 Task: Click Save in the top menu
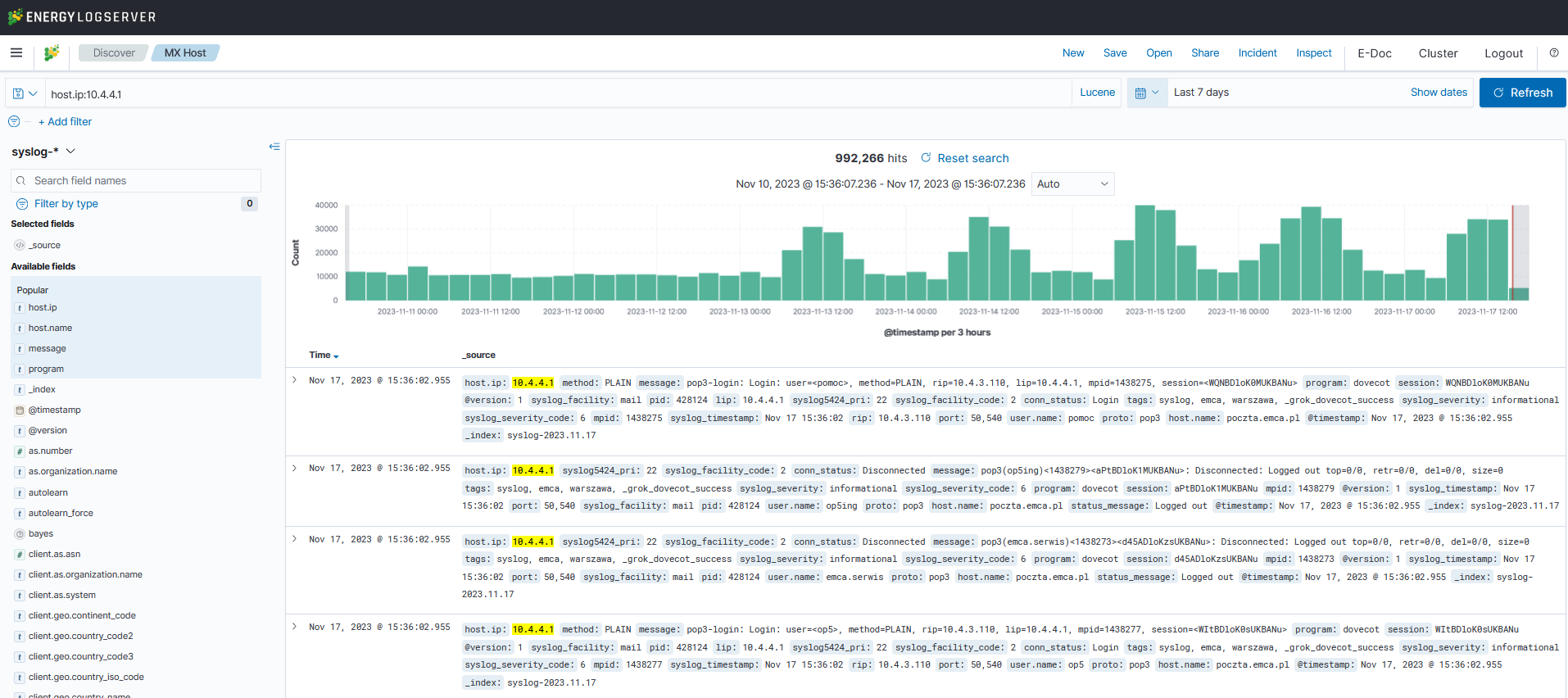1115,53
